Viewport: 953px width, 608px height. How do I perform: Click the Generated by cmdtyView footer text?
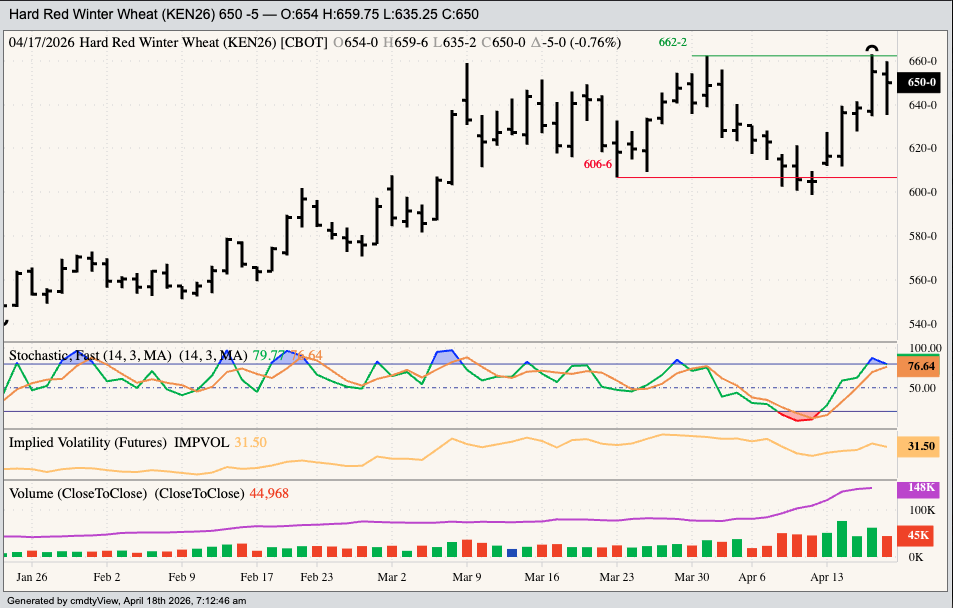coord(126,601)
